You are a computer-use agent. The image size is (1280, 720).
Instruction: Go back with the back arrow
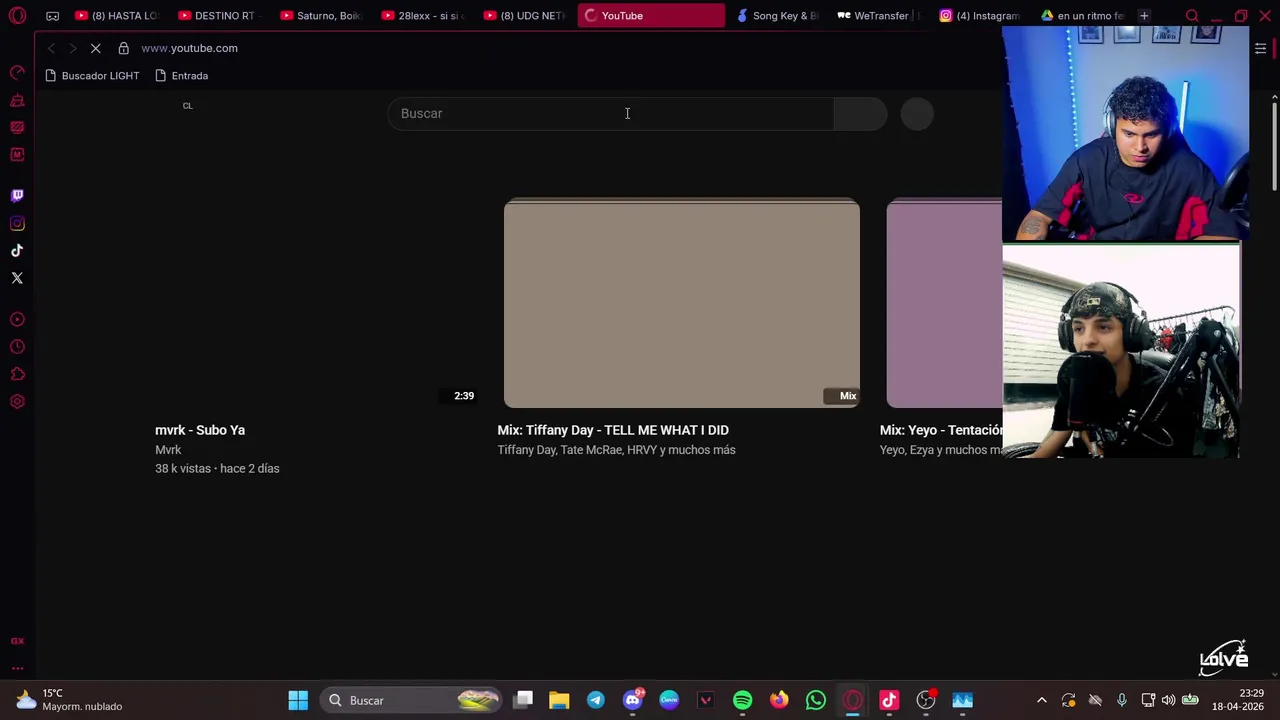click(x=51, y=48)
